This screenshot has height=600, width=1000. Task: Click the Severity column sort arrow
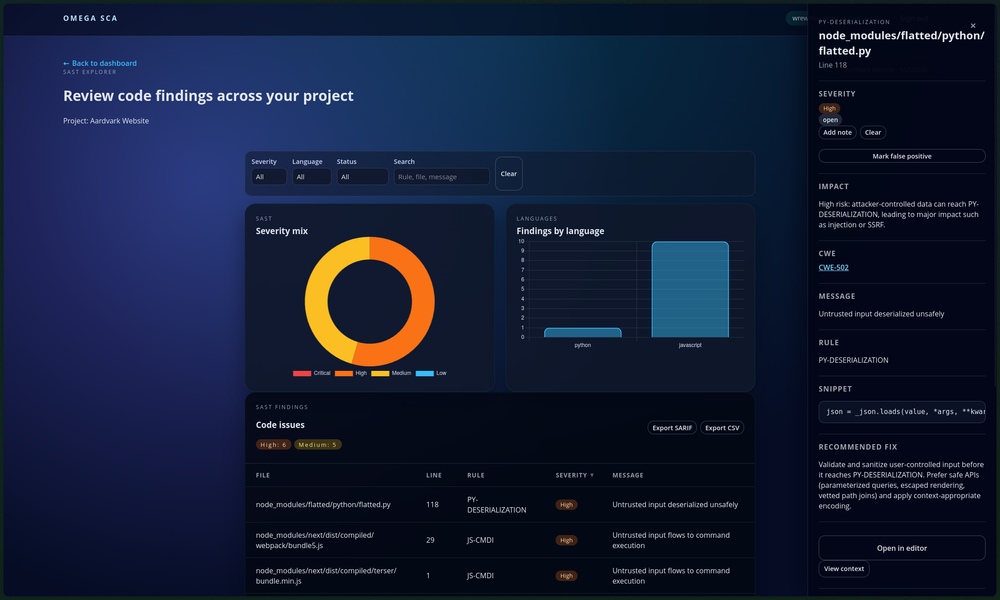[x=591, y=475]
